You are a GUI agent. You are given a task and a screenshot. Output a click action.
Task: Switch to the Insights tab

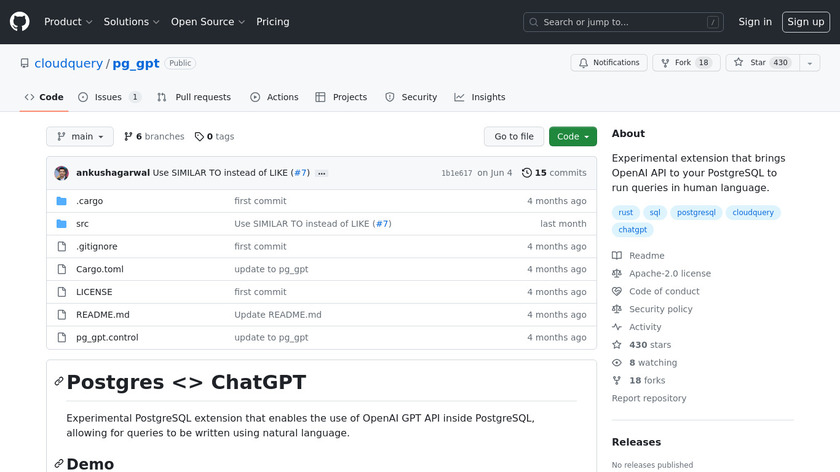pyautogui.click(x=479, y=97)
